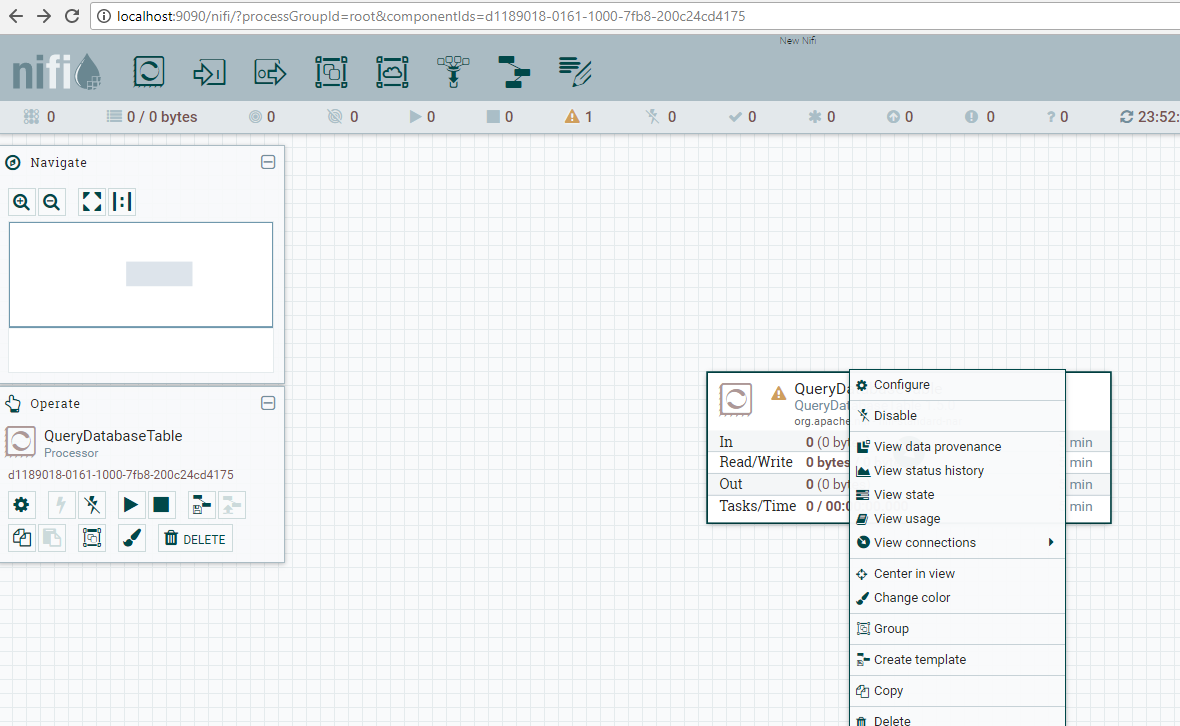
Task: Click the processor ID text in Operate panel
Action: [x=120, y=475]
